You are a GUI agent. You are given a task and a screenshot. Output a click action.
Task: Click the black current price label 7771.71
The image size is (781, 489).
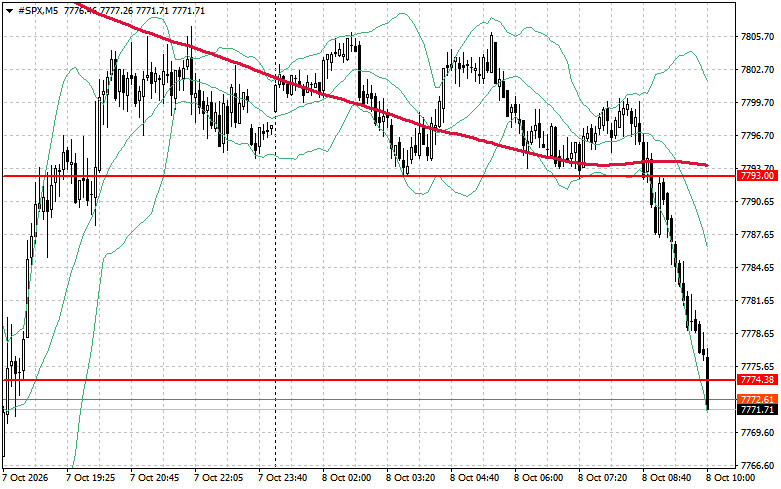click(x=757, y=410)
